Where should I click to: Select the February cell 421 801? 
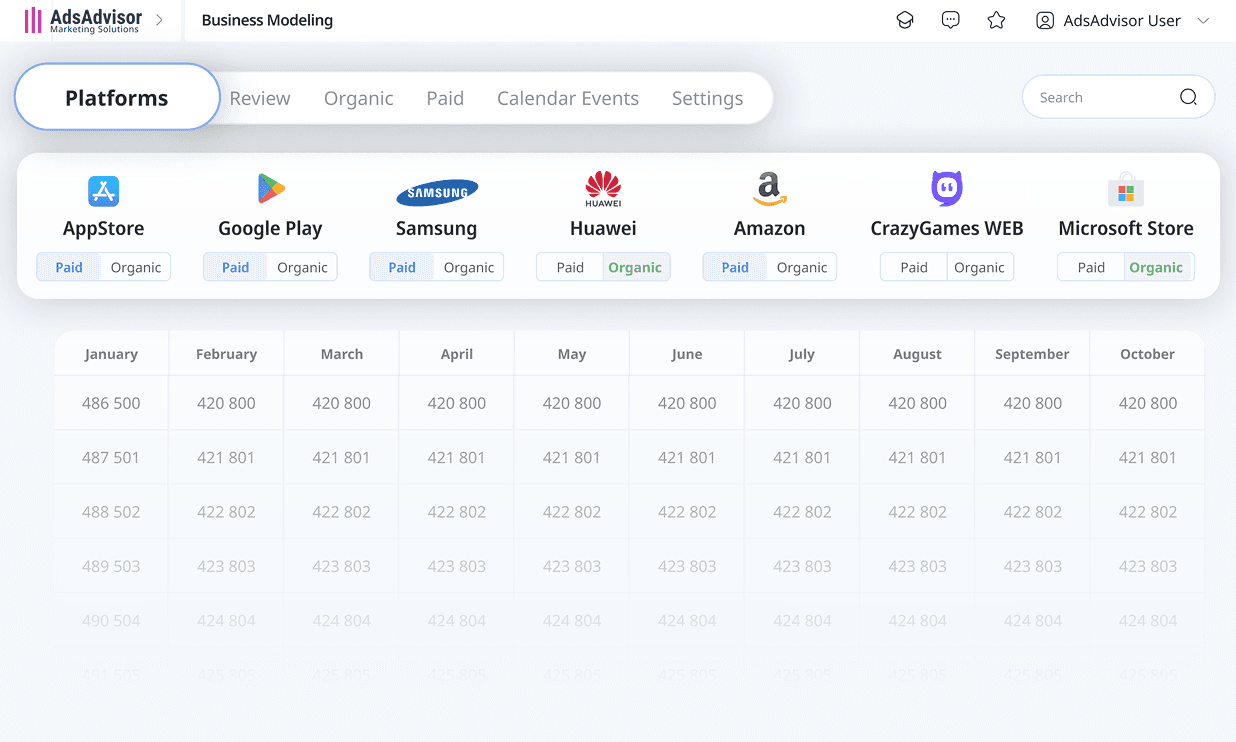click(x=226, y=457)
